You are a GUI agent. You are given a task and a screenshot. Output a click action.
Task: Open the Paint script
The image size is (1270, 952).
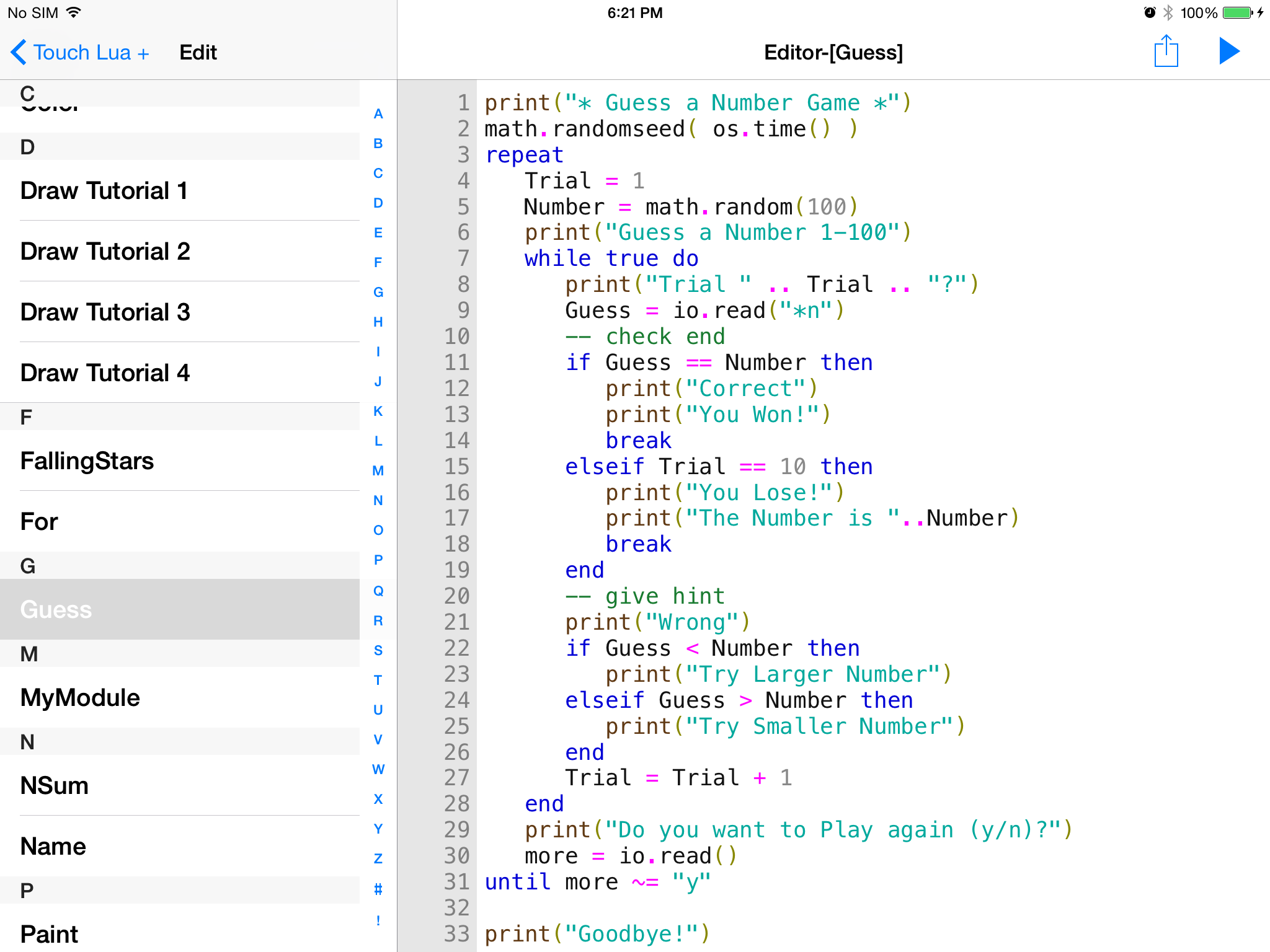tap(49, 934)
